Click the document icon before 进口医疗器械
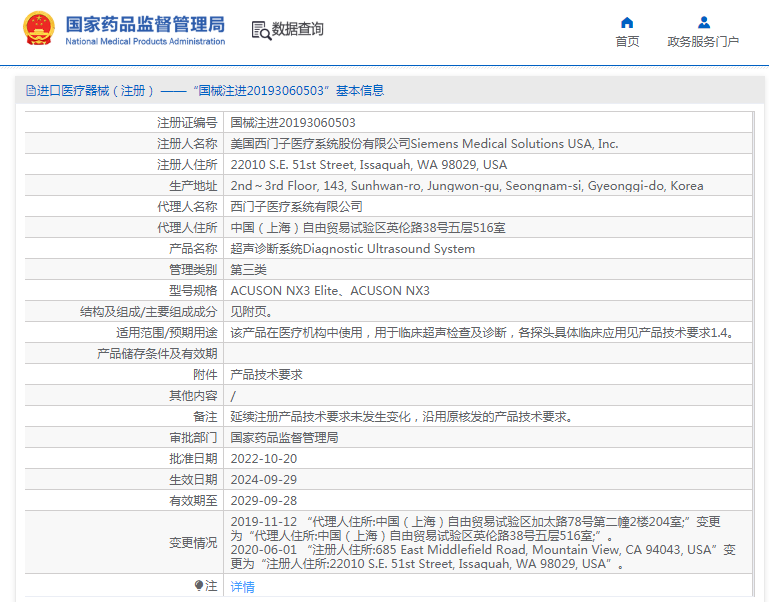The height and width of the screenshot is (602, 769). coord(30,91)
